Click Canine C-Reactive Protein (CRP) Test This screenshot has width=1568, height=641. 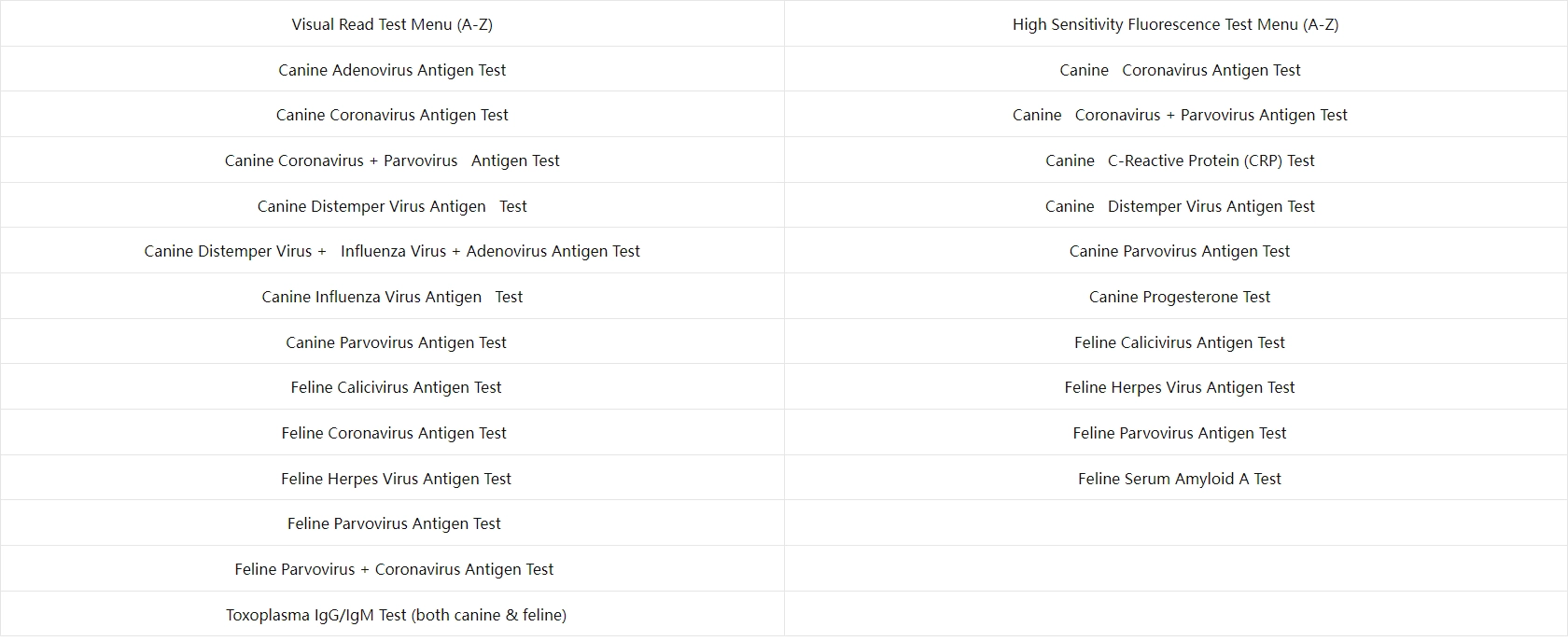(1180, 160)
